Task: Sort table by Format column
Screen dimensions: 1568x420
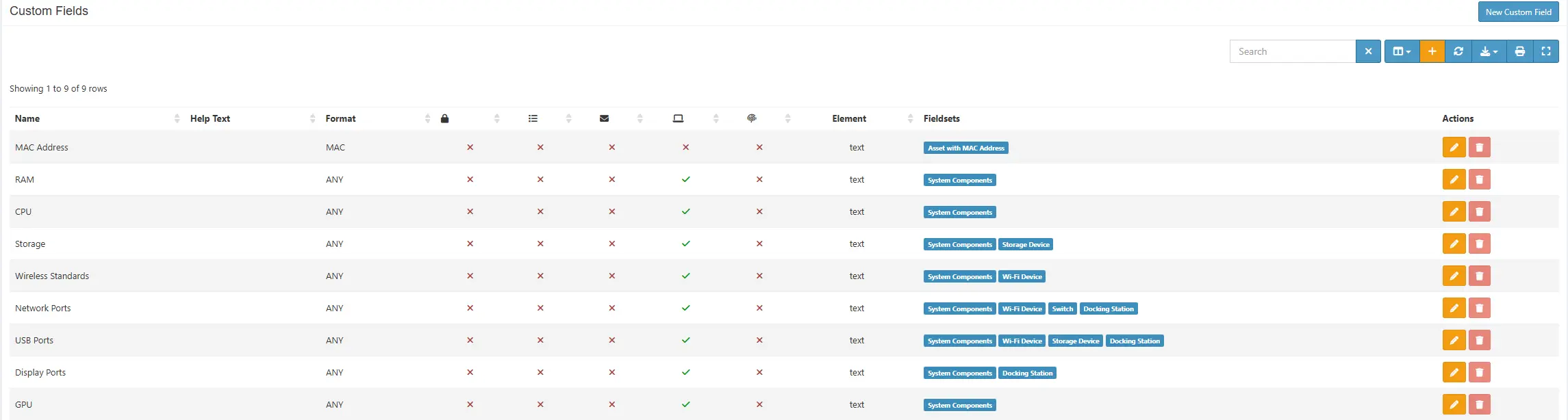Action: pyautogui.click(x=377, y=118)
